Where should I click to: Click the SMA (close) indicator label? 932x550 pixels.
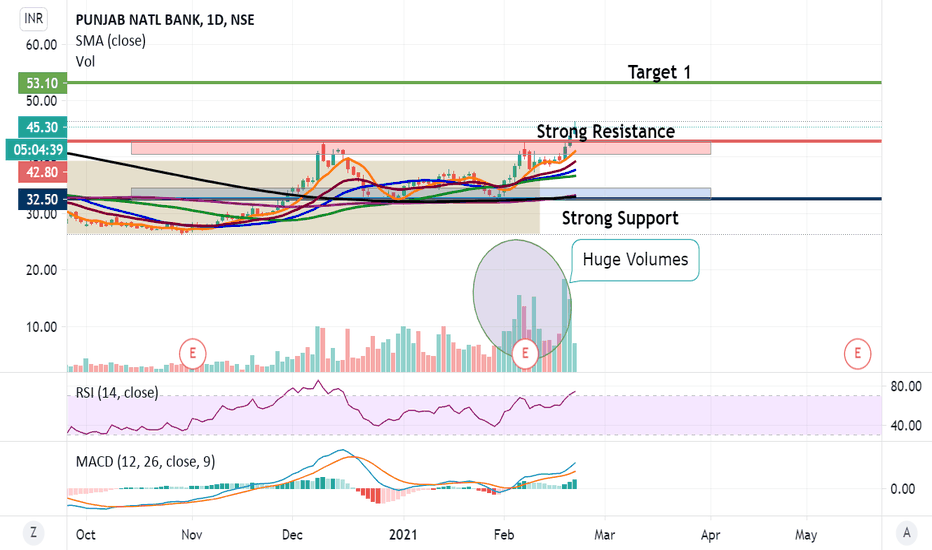click(111, 41)
